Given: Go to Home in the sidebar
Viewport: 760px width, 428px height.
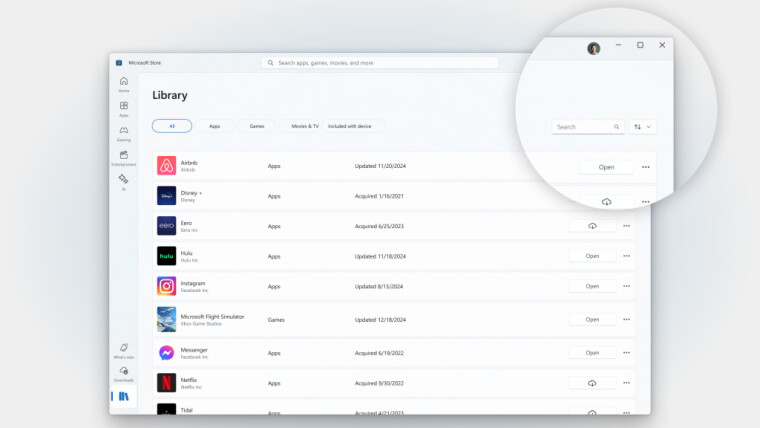Looking at the screenshot, I should [x=124, y=84].
